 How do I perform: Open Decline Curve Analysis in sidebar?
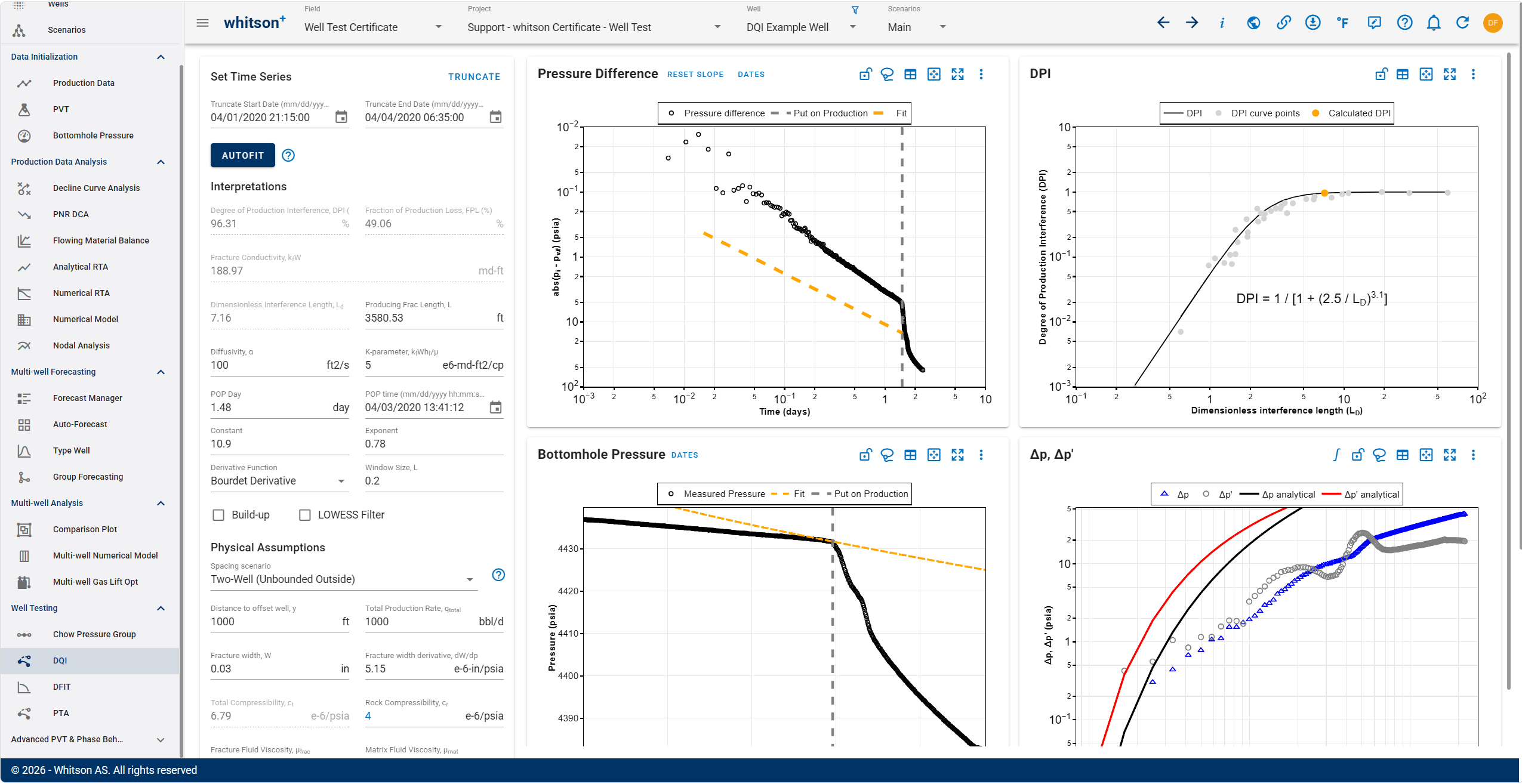point(90,189)
